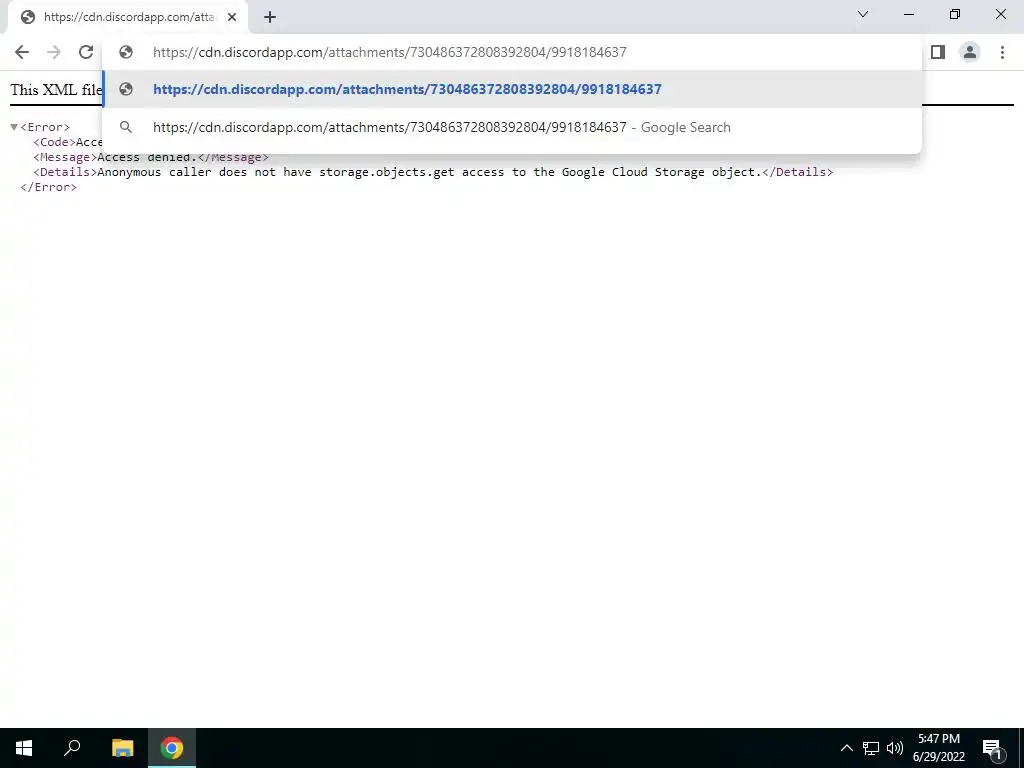This screenshot has width=1024, height=768.
Task: Click the Chrome taskbar icon
Action: (x=172, y=748)
